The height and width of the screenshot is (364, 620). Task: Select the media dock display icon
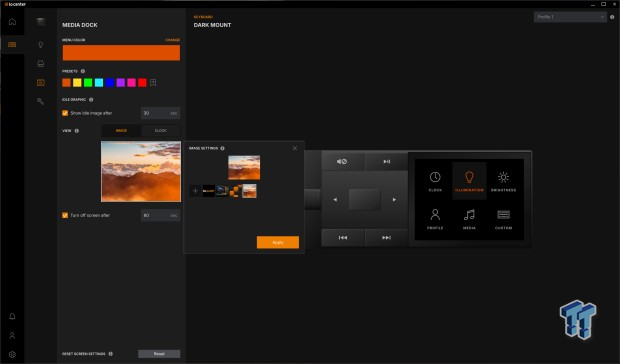click(40, 83)
